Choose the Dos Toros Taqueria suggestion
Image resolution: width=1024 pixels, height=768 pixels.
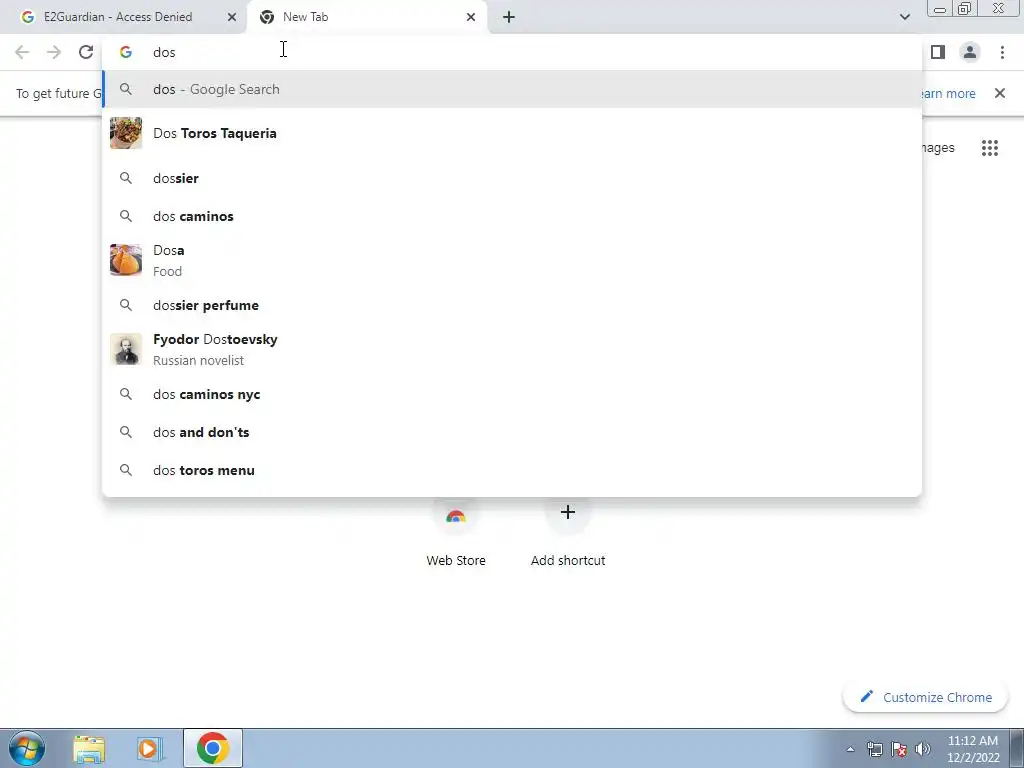point(512,133)
